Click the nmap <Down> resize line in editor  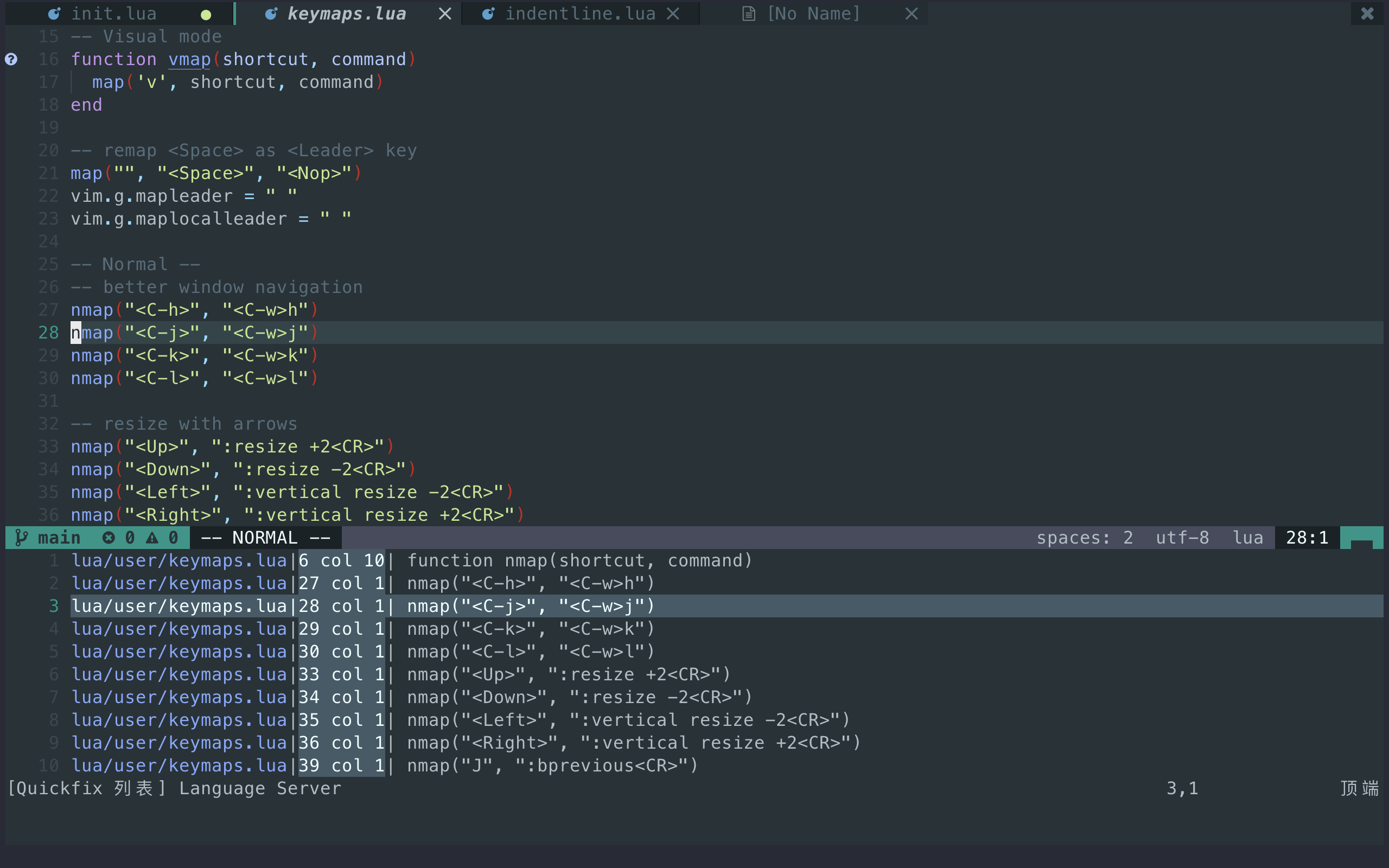(x=244, y=470)
